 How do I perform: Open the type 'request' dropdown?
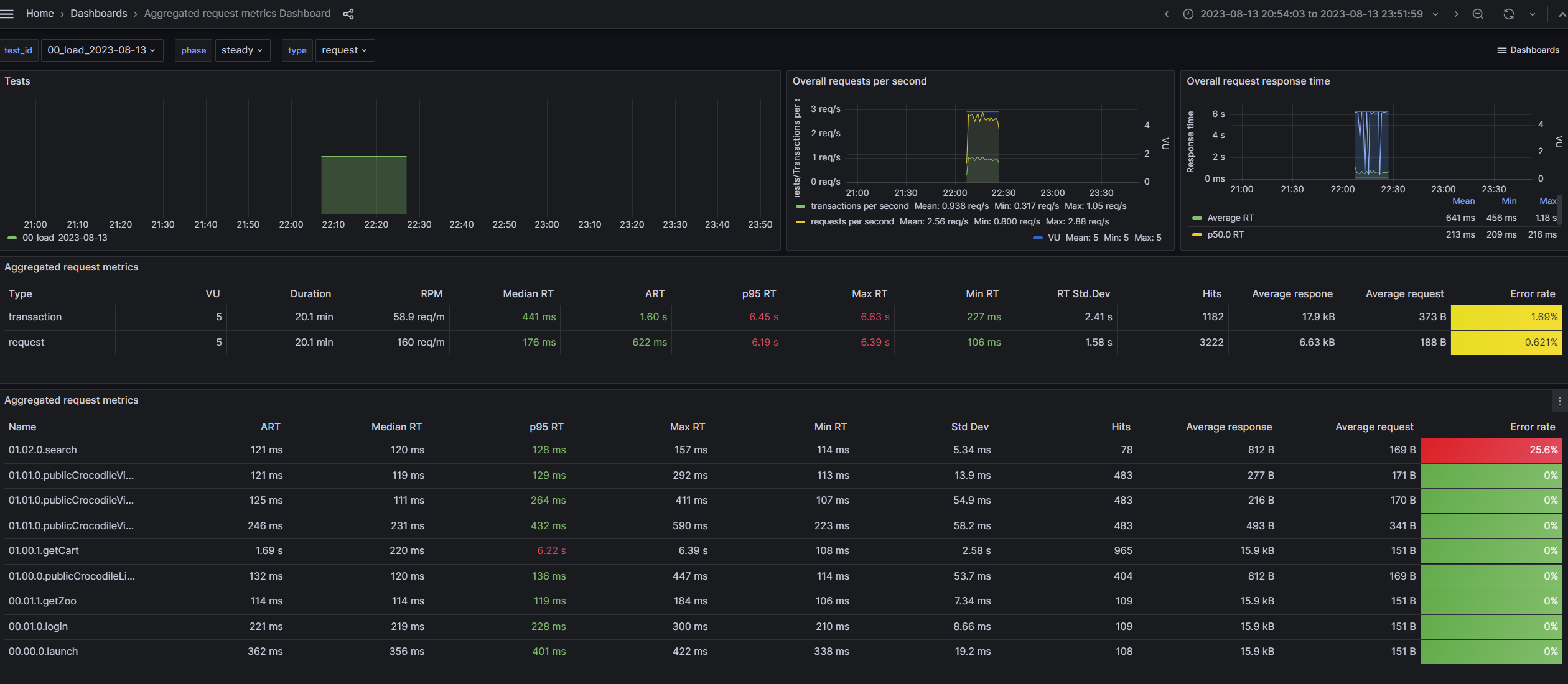click(x=345, y=50)
